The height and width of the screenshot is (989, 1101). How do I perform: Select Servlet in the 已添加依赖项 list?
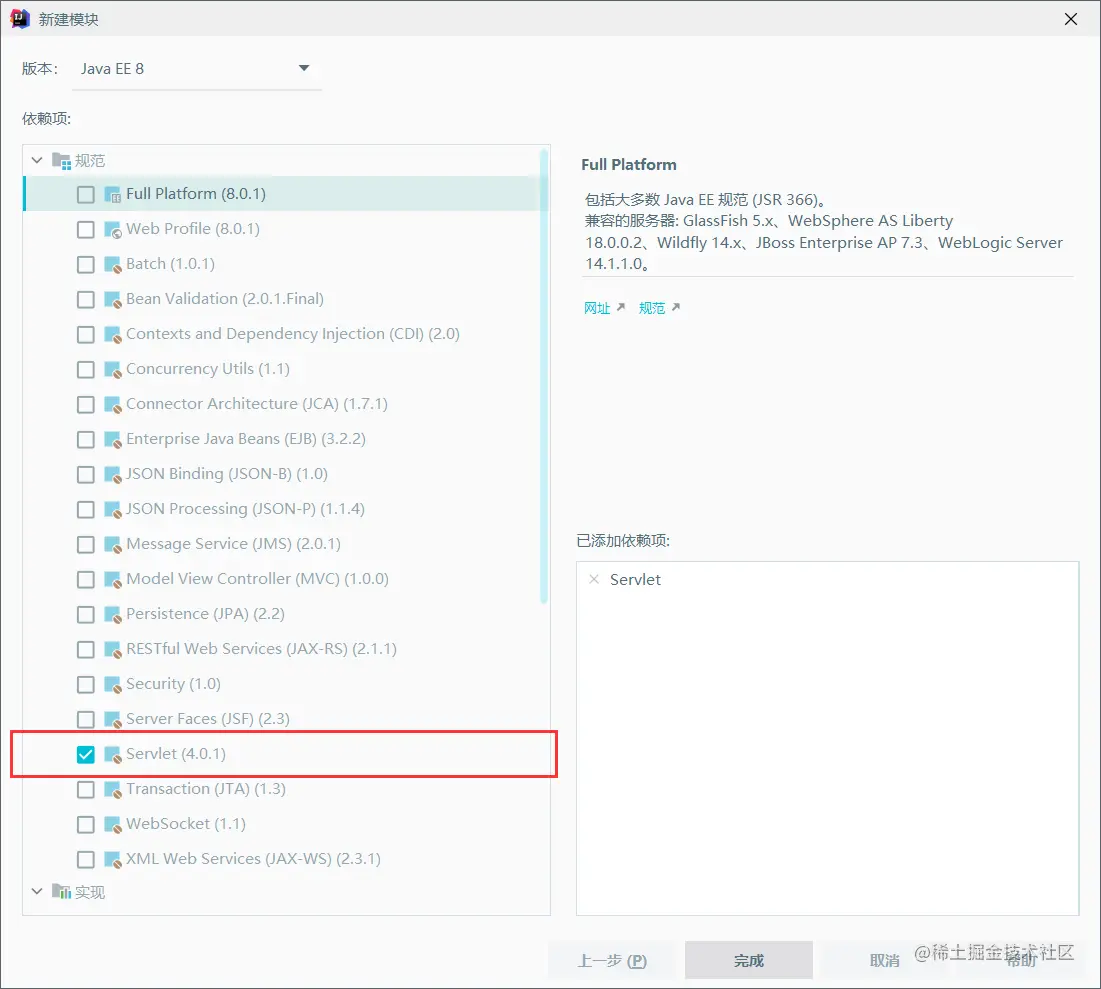635,579
